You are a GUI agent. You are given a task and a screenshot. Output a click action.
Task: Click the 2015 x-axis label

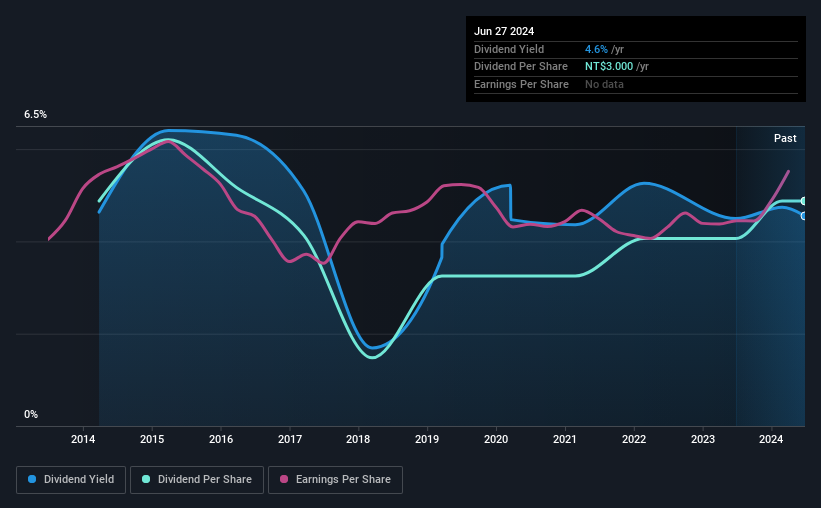(x=152, y=439)
